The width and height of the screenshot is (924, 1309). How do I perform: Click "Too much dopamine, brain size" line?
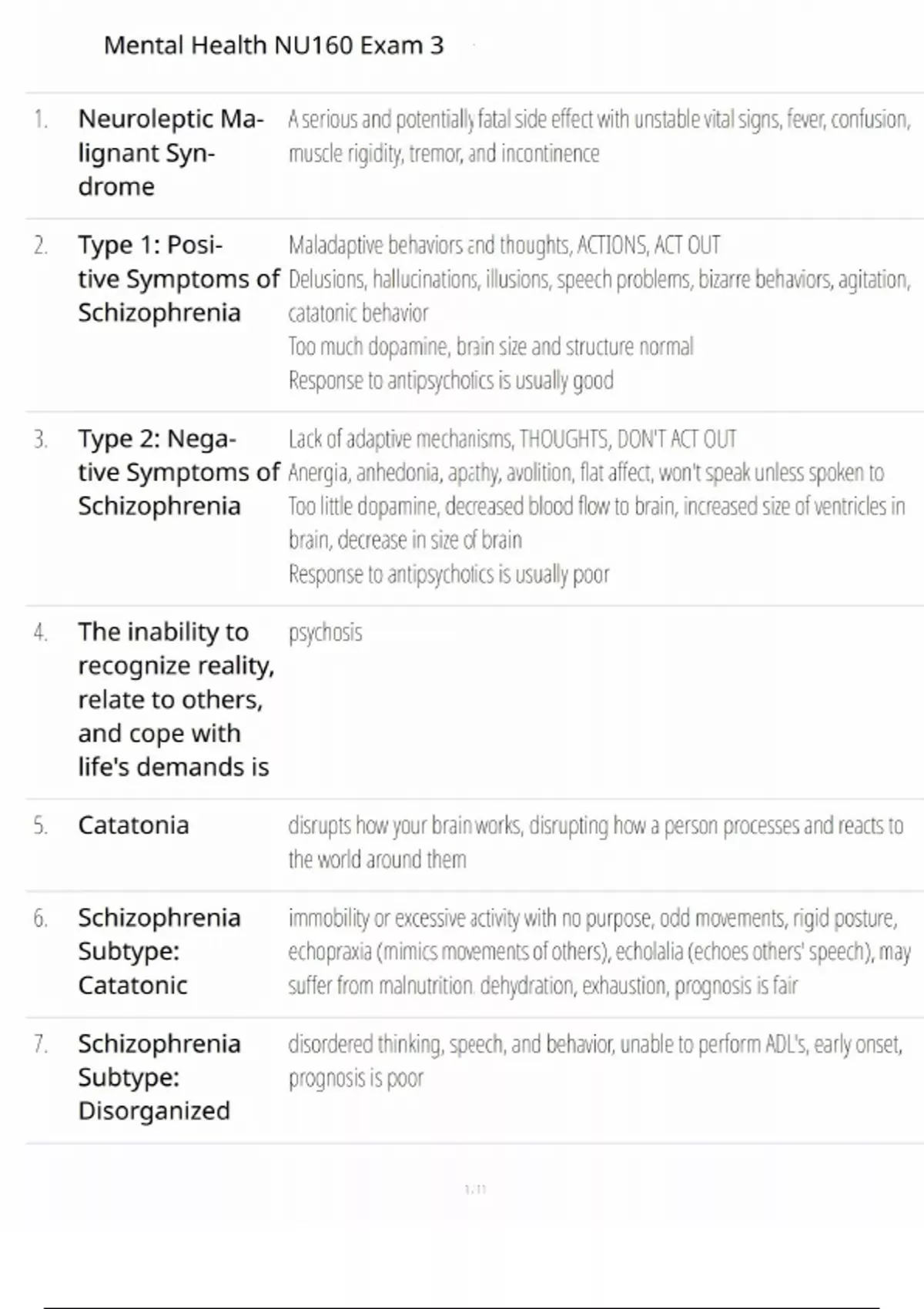click(x=490, y=346)
